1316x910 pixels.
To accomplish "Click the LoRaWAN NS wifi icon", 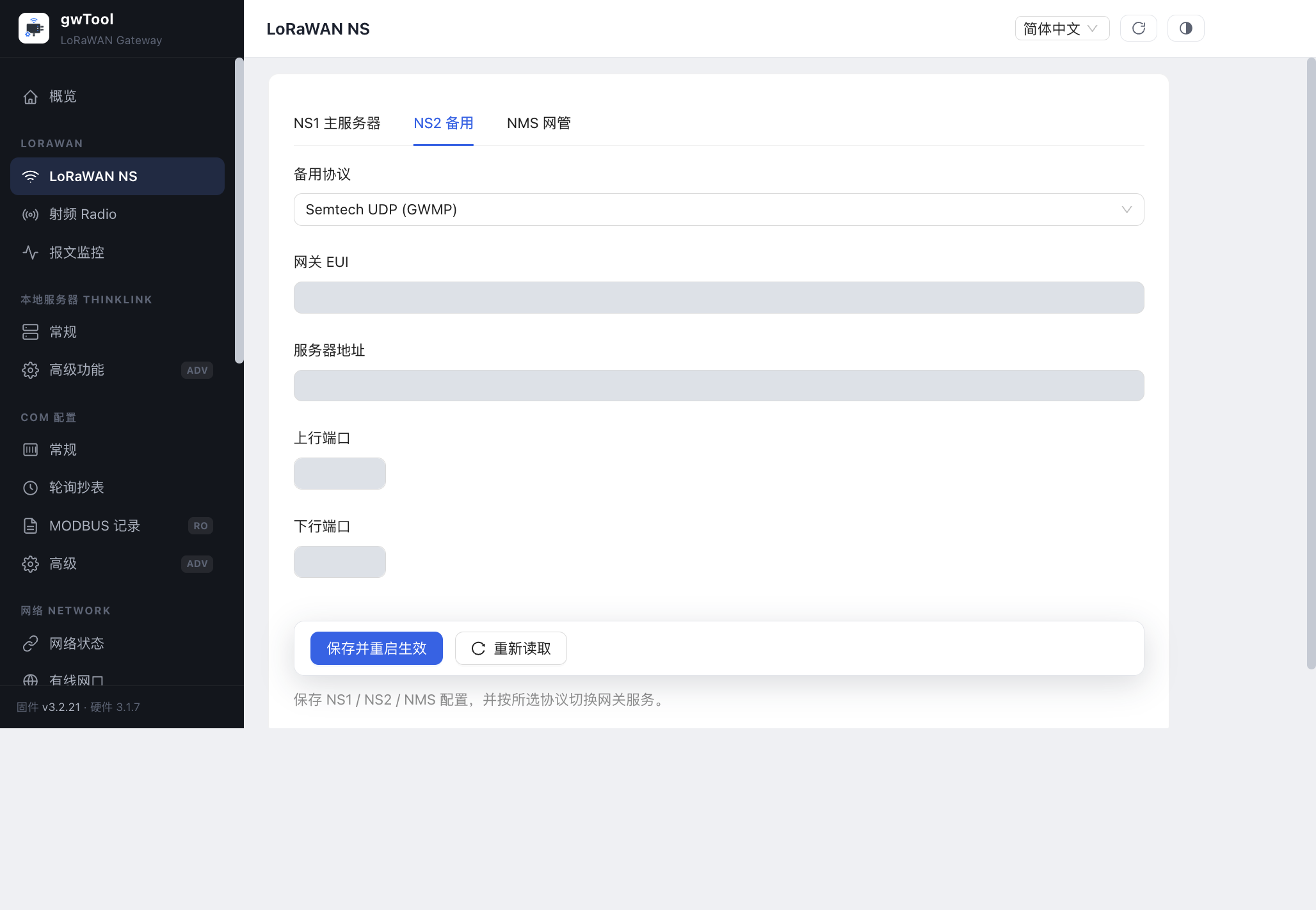I will 30,177.
